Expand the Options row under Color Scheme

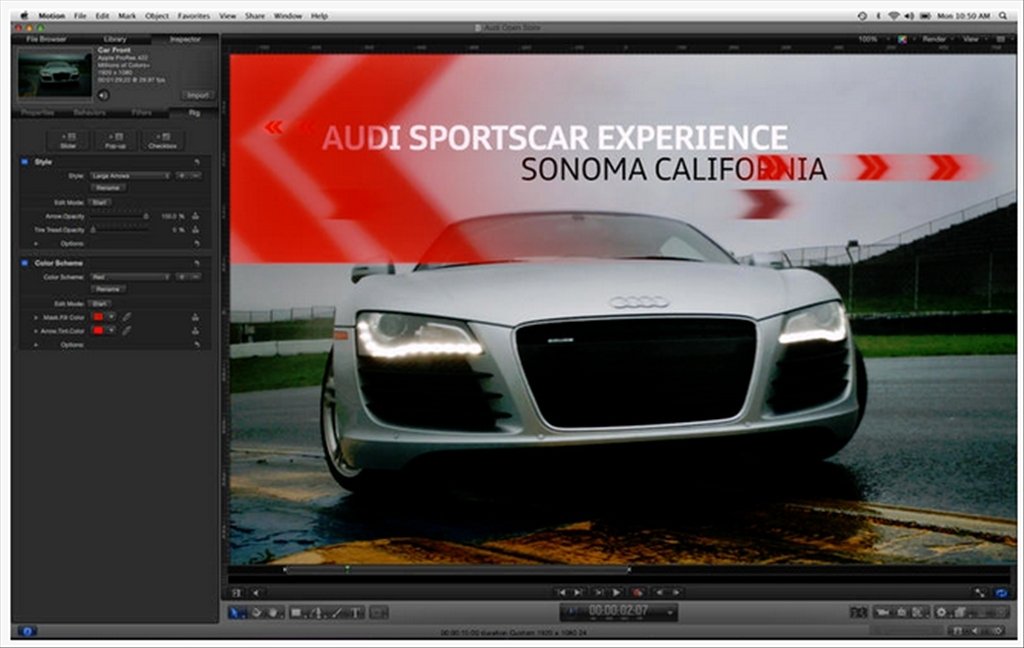pyautogui.click(x=36, y=344)
